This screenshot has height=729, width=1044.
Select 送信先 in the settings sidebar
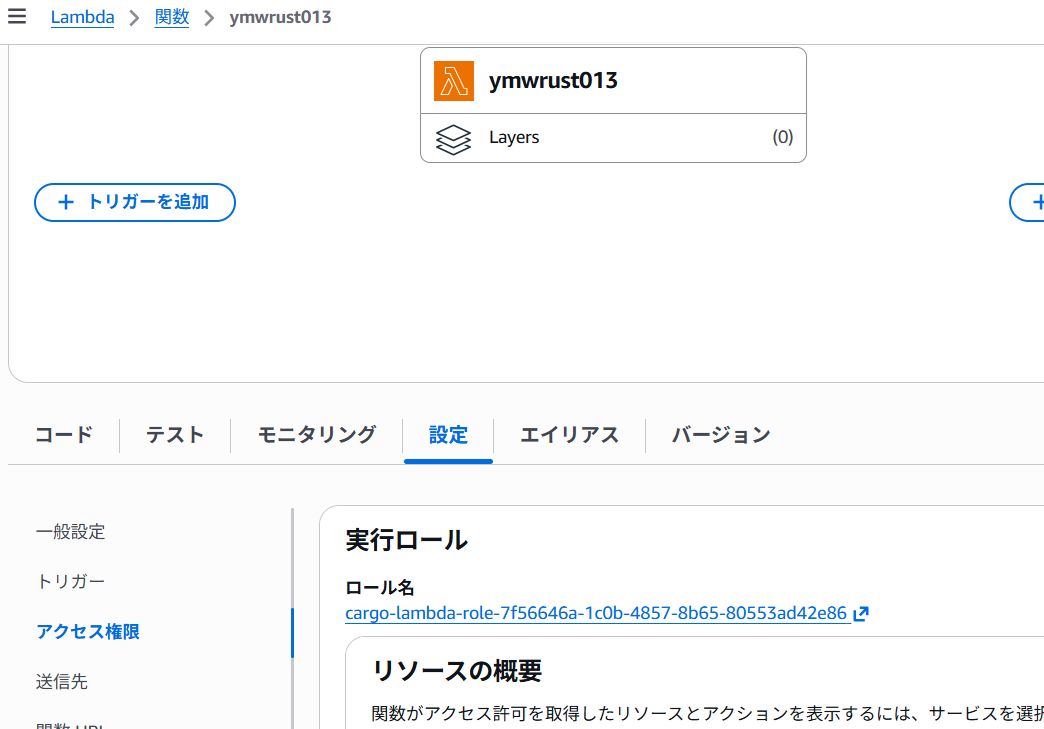62,682
